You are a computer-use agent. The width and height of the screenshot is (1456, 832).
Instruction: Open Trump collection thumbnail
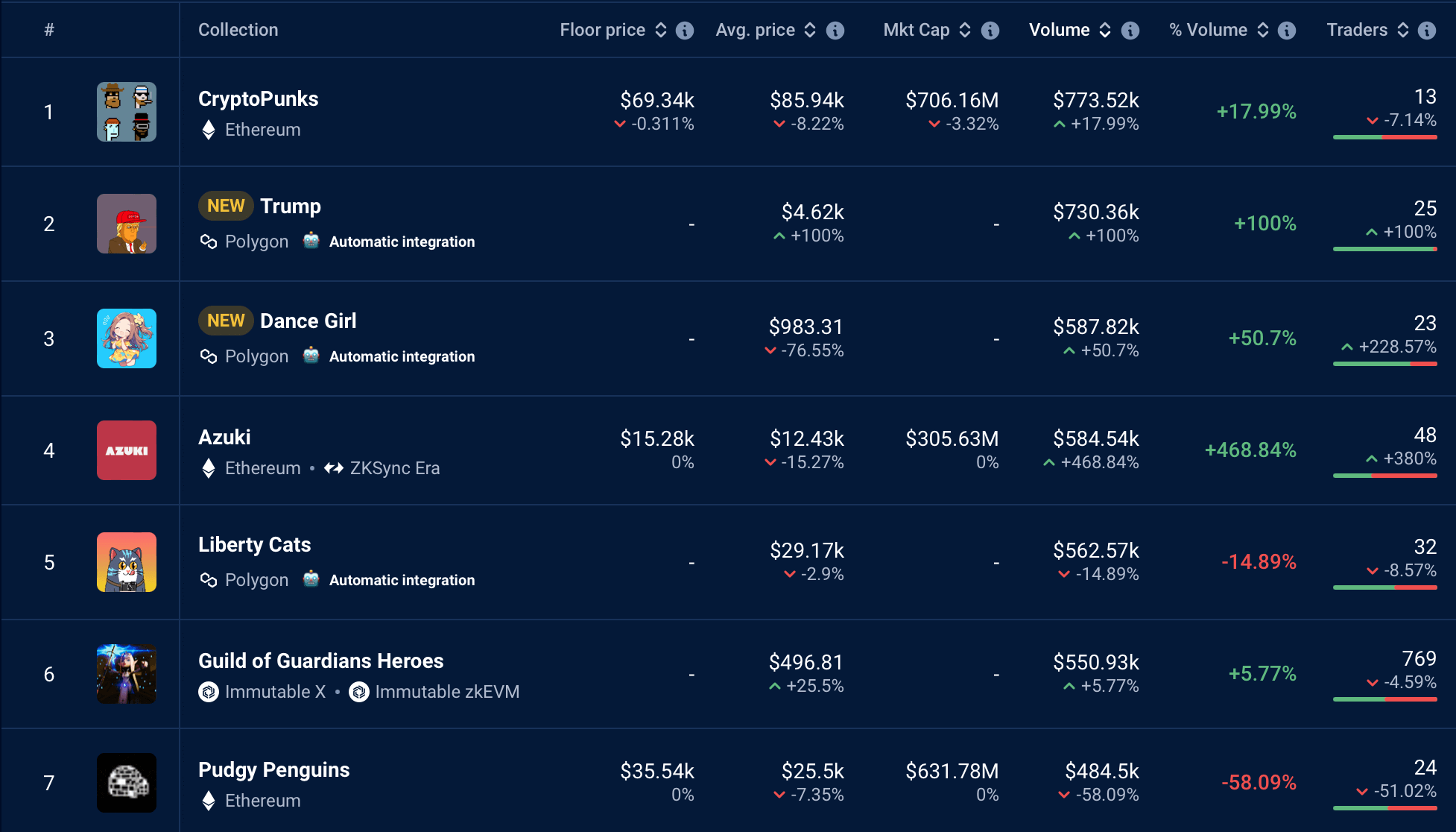pyautogui.click(x=127, y=224)
